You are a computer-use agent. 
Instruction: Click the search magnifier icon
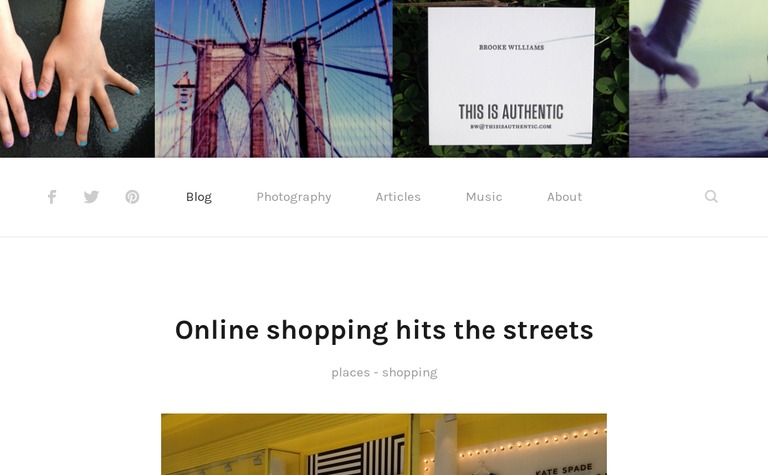(711, 196)
